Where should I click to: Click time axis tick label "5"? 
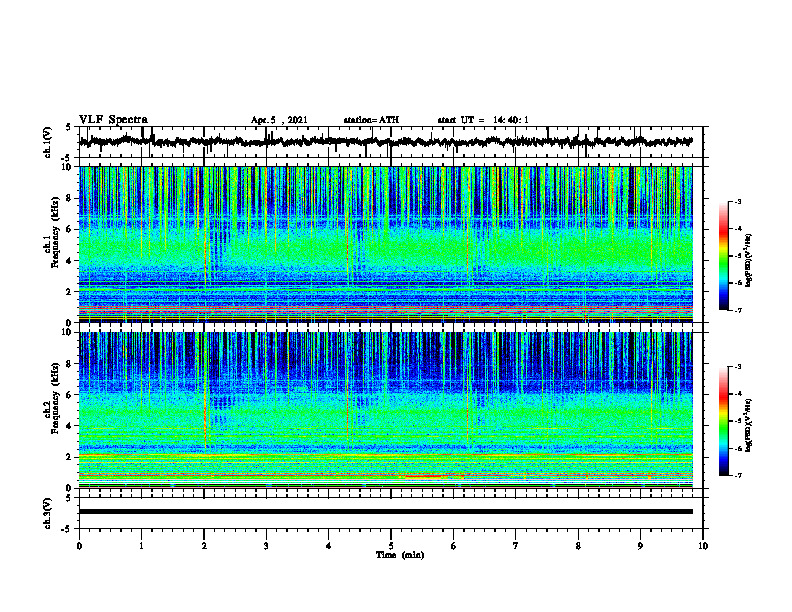click(x=391, y=546)
